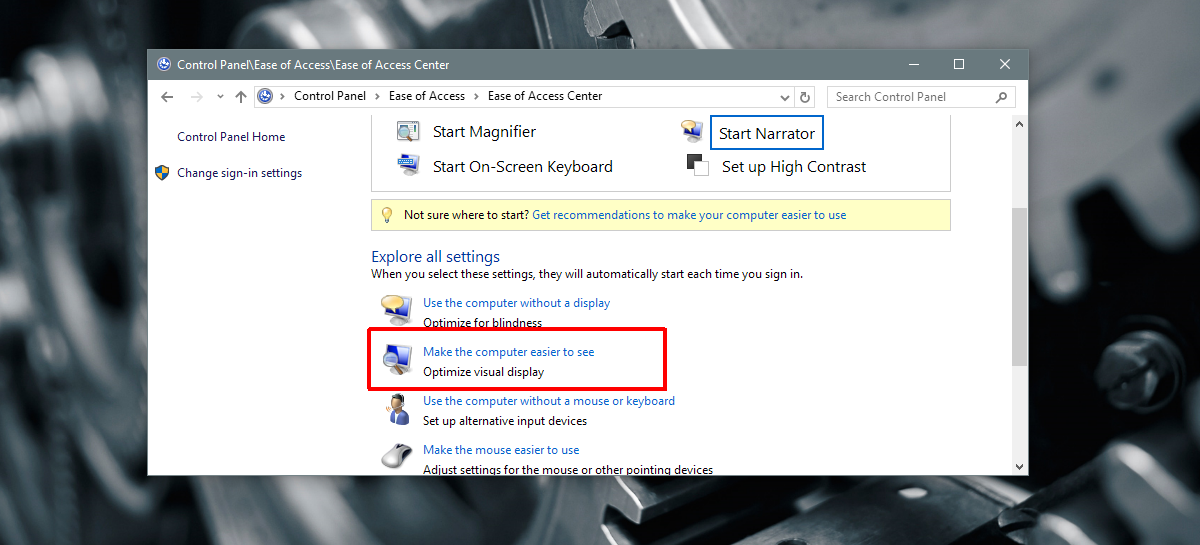Click the High Contrast black-white icon
The height and width of the screenshot is (545, 1200).
[x=697, y=165]
